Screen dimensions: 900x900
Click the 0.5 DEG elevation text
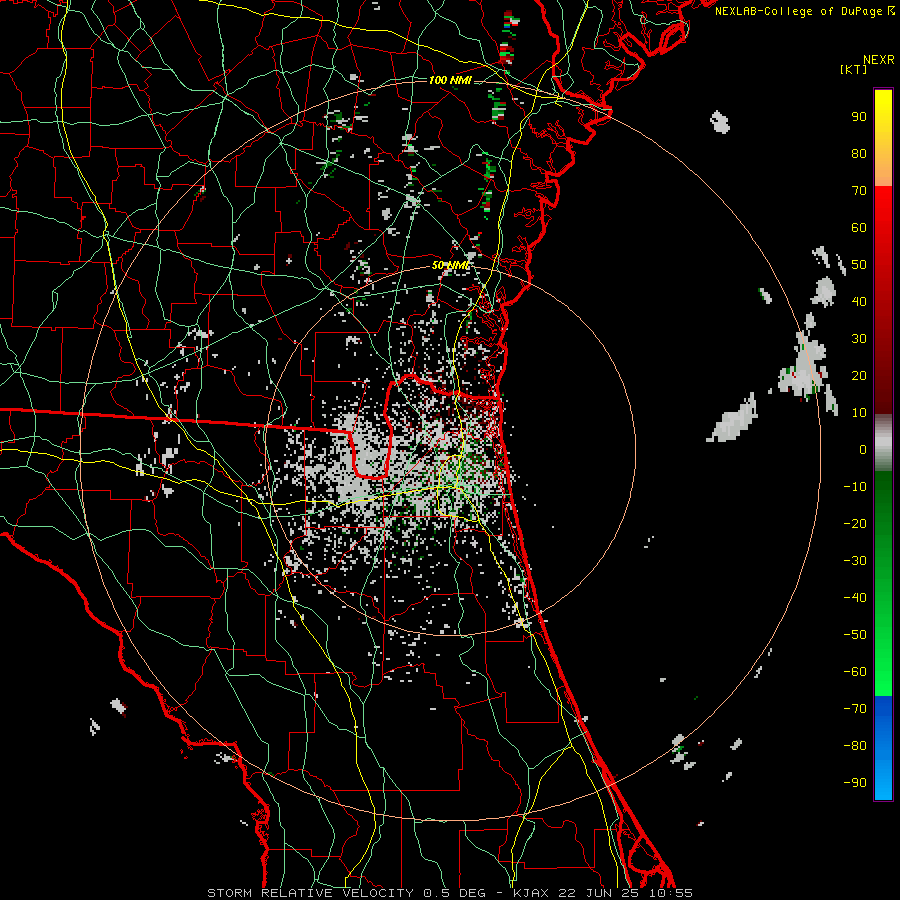[x=454, y=893]
